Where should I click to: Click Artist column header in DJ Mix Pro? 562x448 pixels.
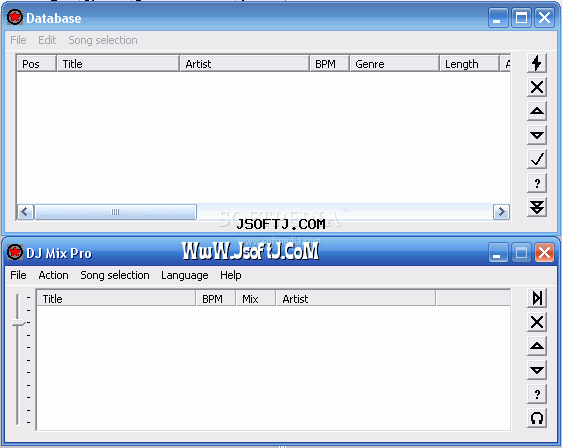click(x=356, y=299)
